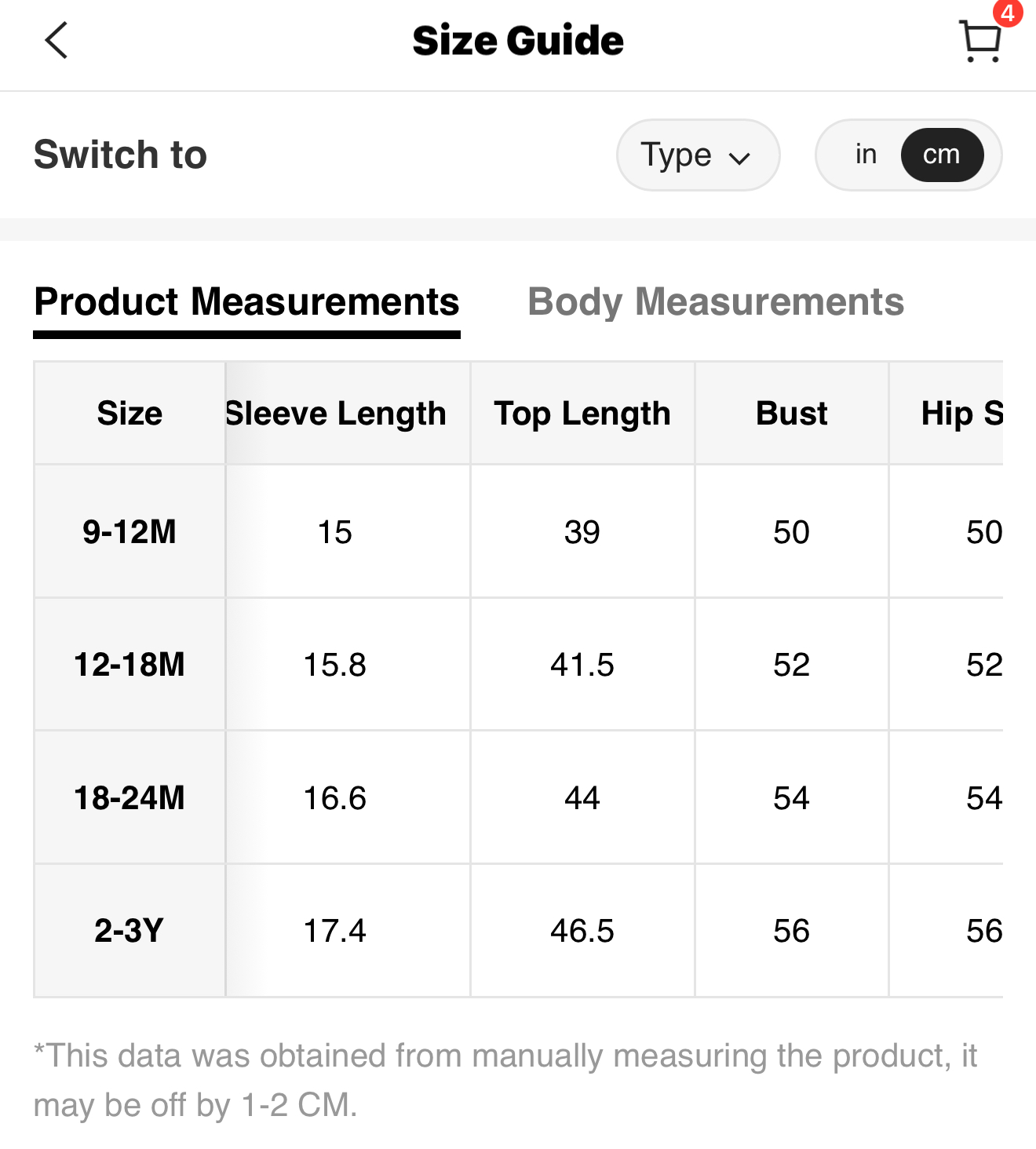Click the Top Length column header

(x=582, y=414)
